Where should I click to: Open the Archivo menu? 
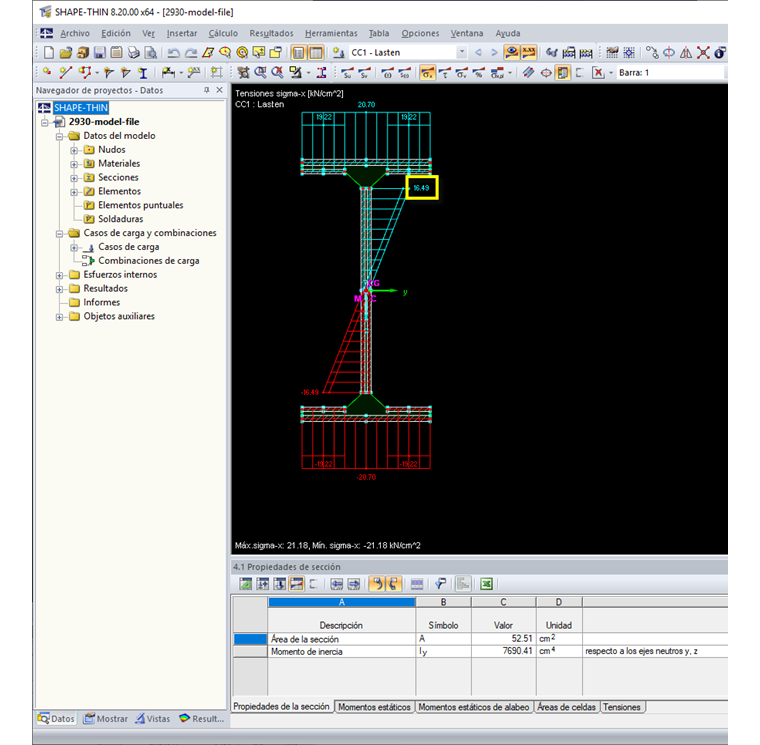75,33
